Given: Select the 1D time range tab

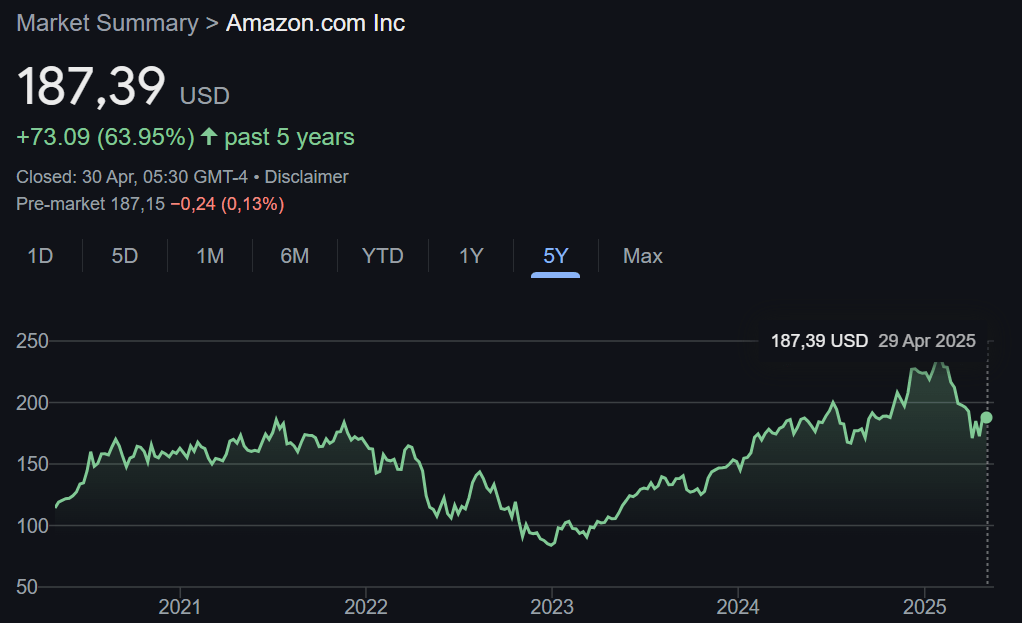Looking at the screenshot, I should point(40,256).
